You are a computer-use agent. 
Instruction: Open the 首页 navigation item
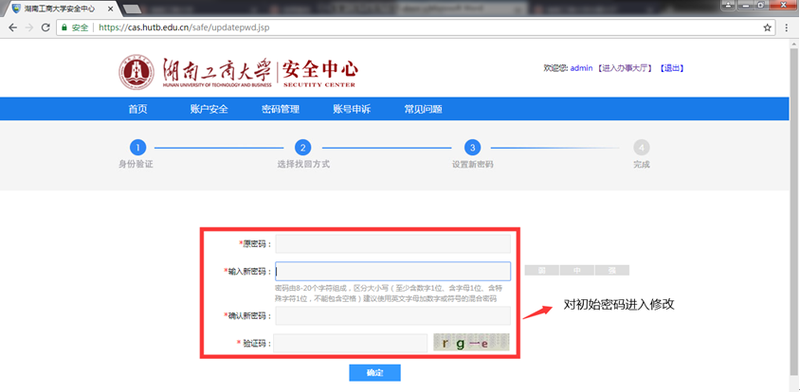tap(138, 109)
